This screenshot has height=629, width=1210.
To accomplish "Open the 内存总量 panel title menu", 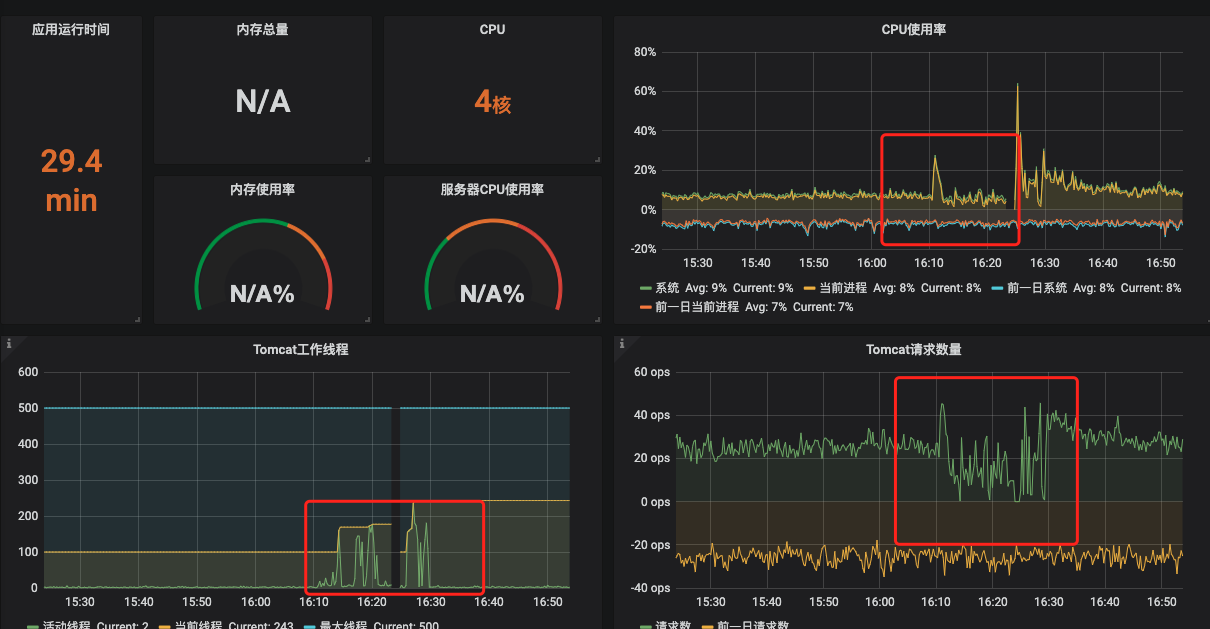I will (x=263, y=30).
